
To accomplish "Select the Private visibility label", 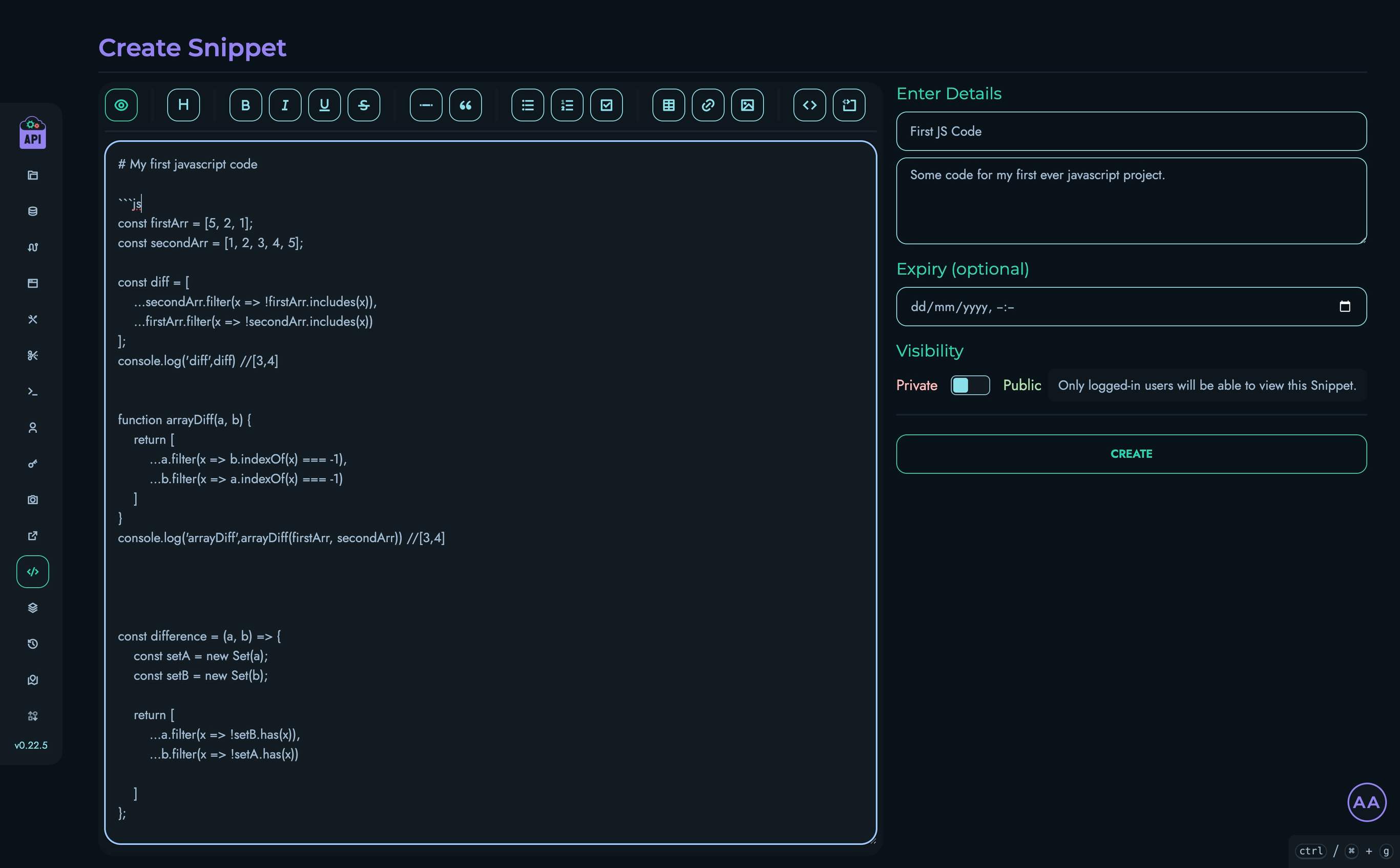I will coord(916,385).
